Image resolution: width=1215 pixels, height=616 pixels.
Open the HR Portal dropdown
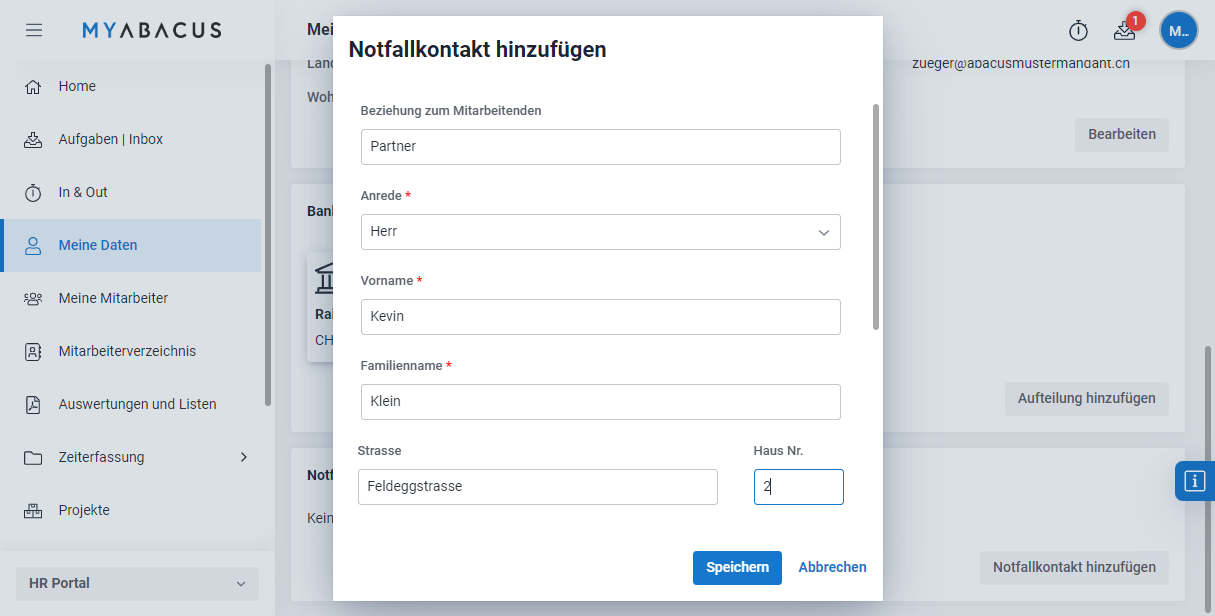tap(137, 584)
